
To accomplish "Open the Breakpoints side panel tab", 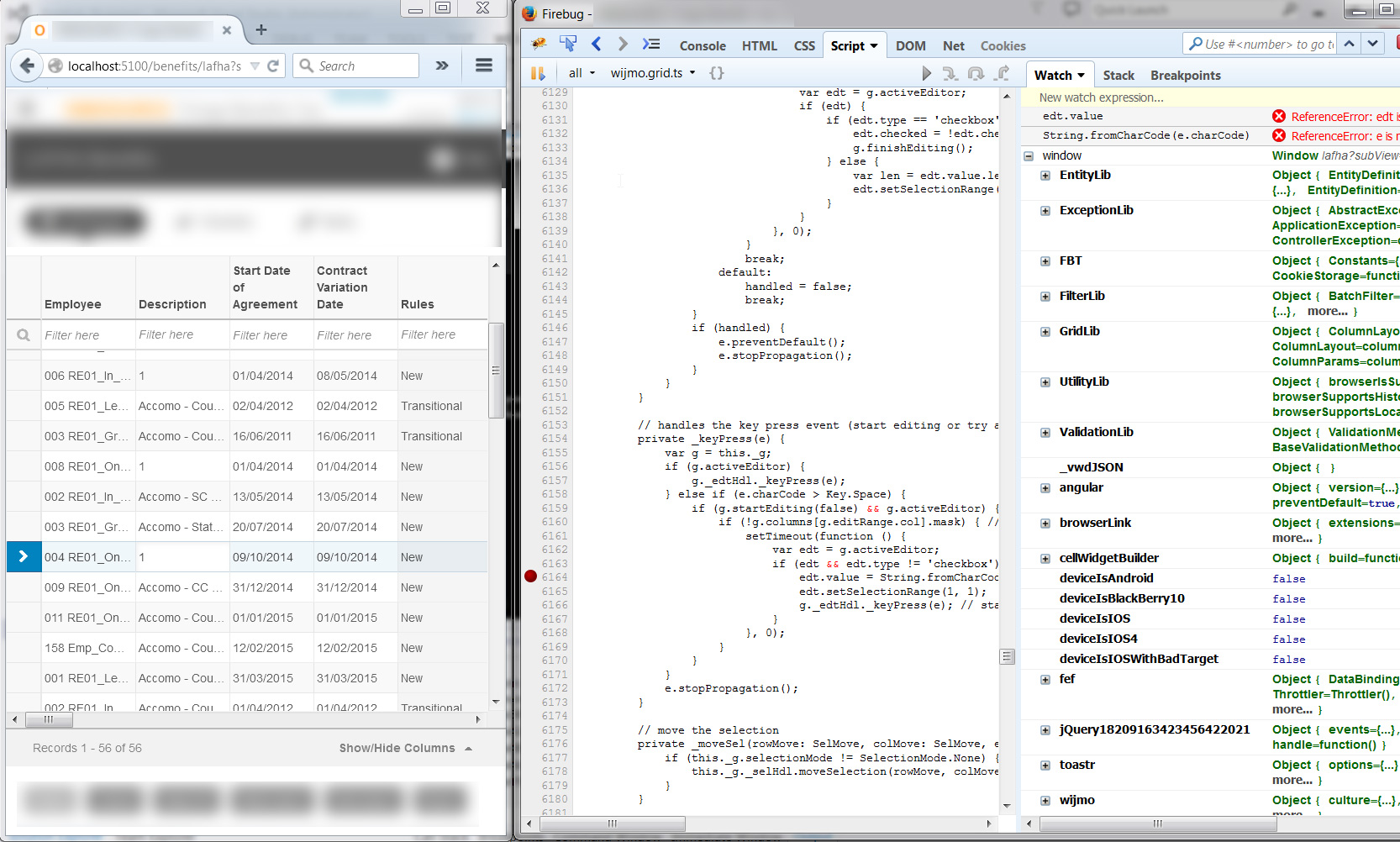I will point(1185,76).
